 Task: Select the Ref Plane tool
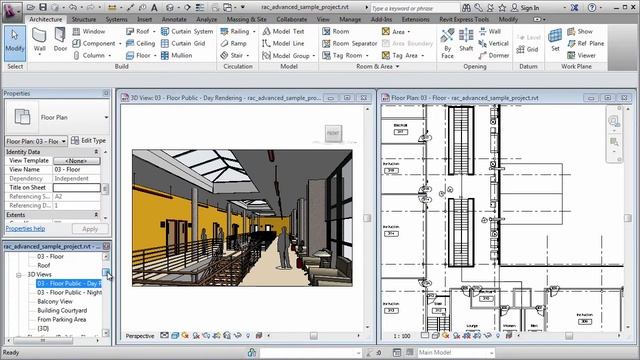pyautogui.click(x=586, y=43)
